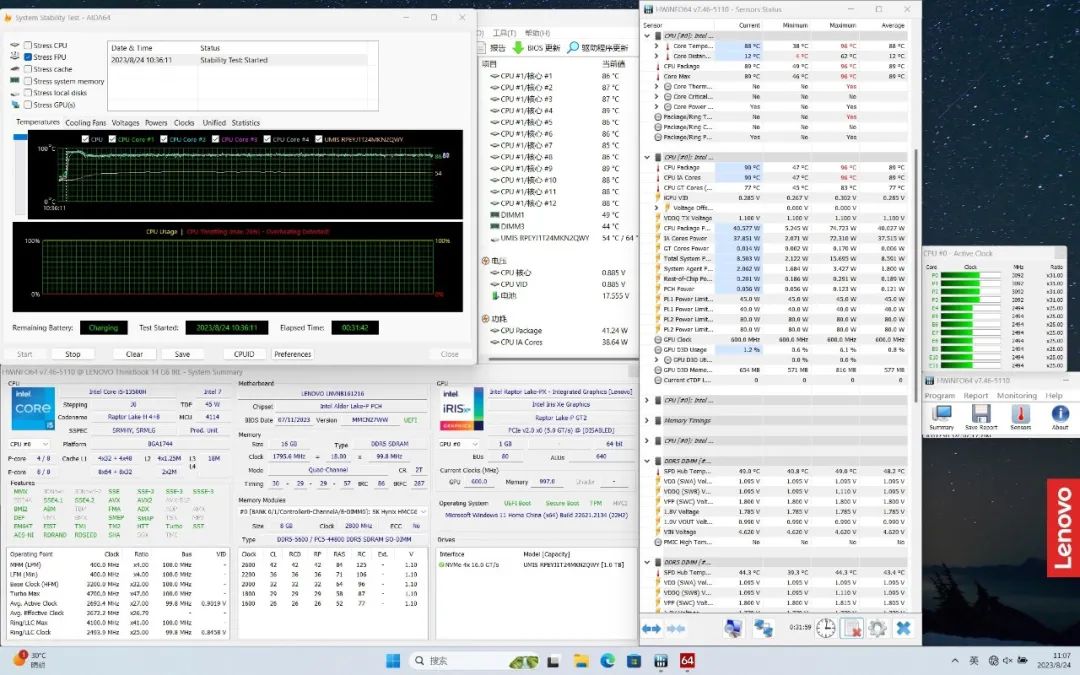1080x675 pixels.
Task: Open sensor settings gear icon
Action: 877,628
